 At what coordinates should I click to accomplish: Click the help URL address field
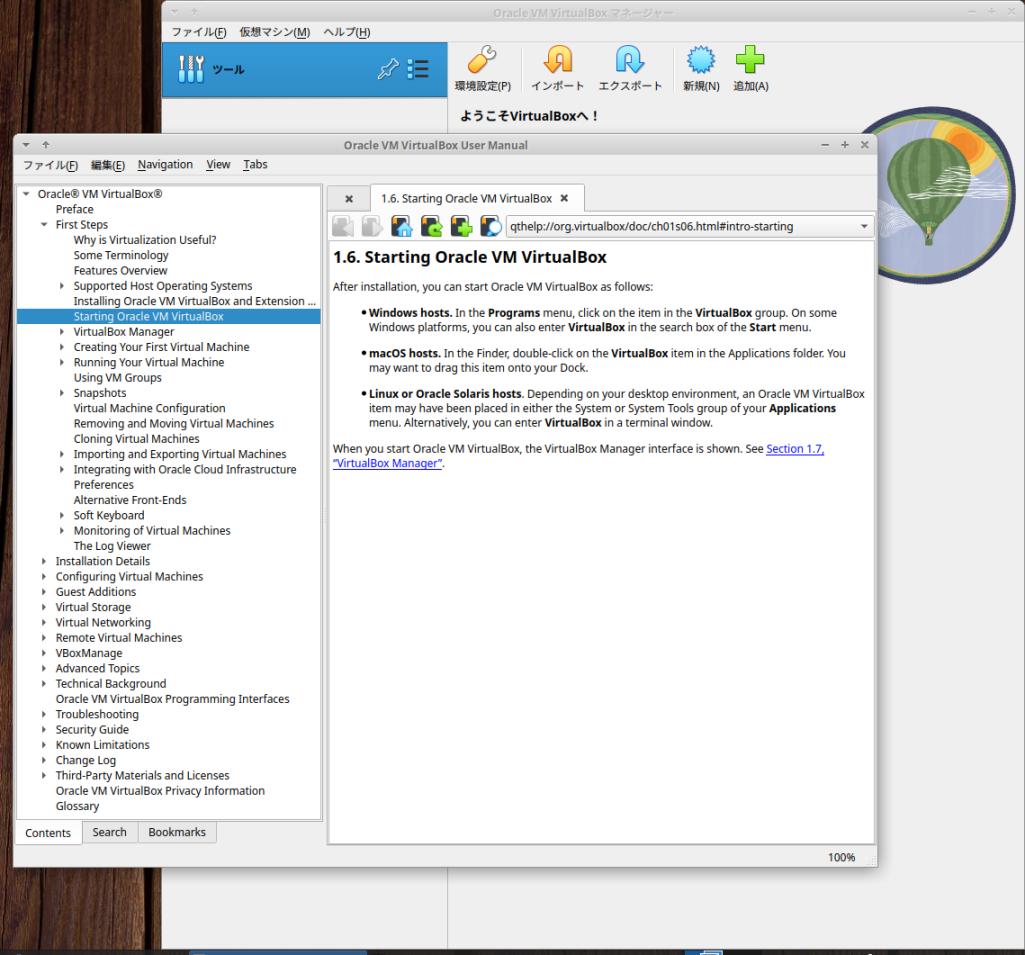(682, 226)
